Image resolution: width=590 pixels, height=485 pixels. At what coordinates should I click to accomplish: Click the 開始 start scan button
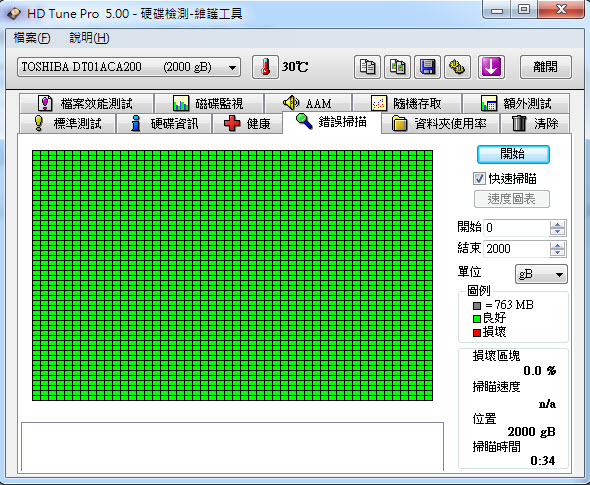513,154
